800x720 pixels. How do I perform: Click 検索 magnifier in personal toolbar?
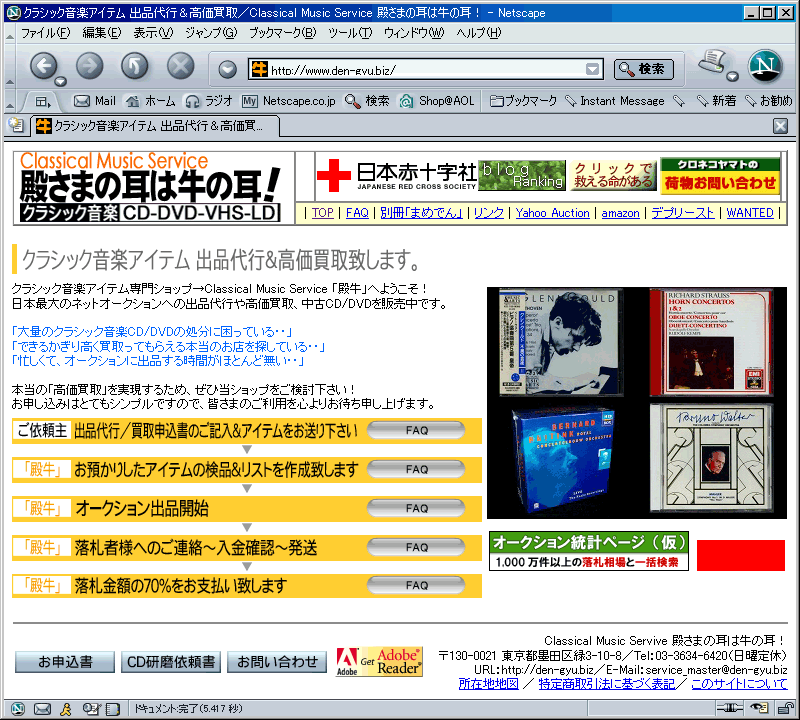tap(367, 101)
